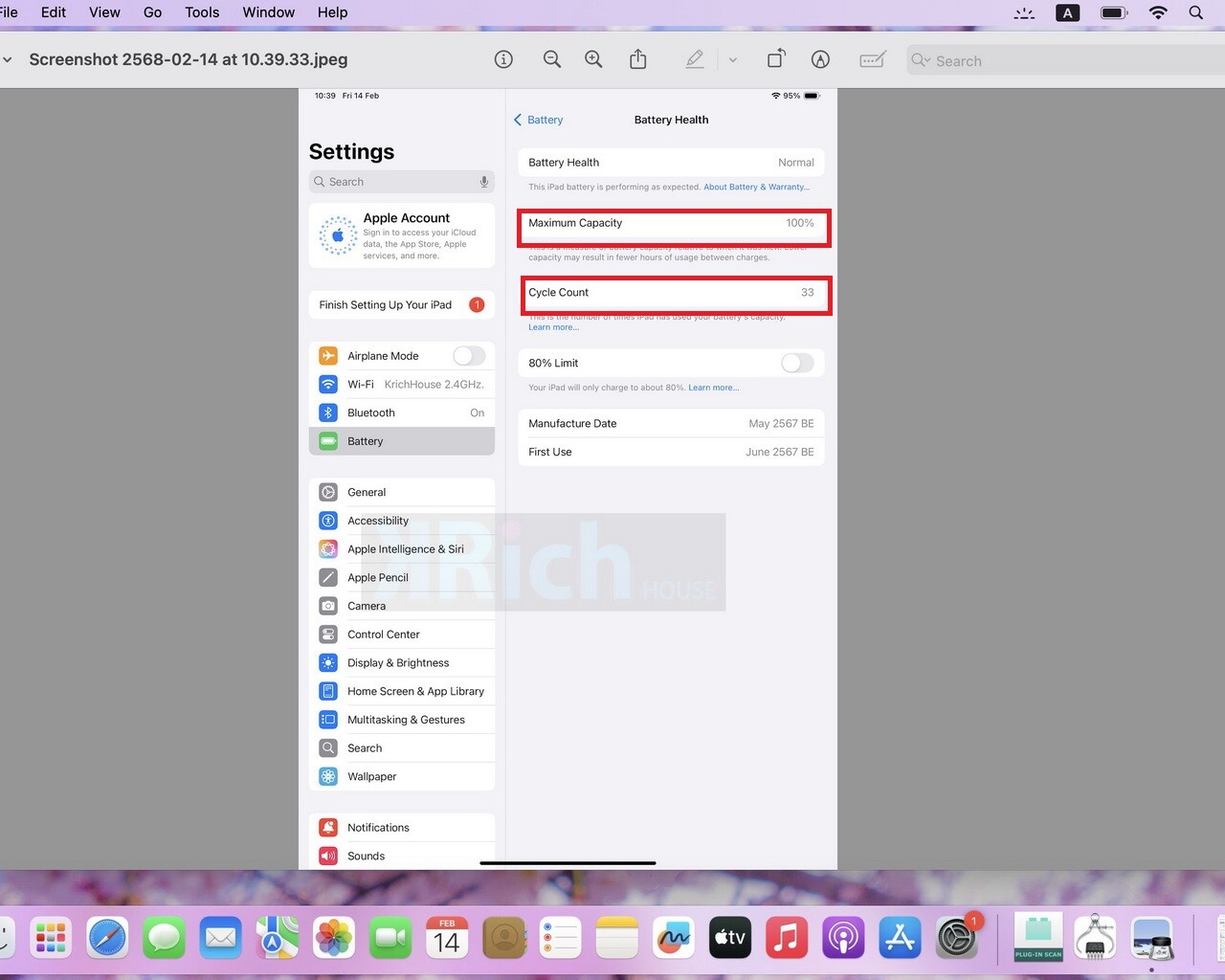The height and width of the screenshot is (980, 1225).
Task: Open the Share menu in toolbar
Action: point(638,59)
